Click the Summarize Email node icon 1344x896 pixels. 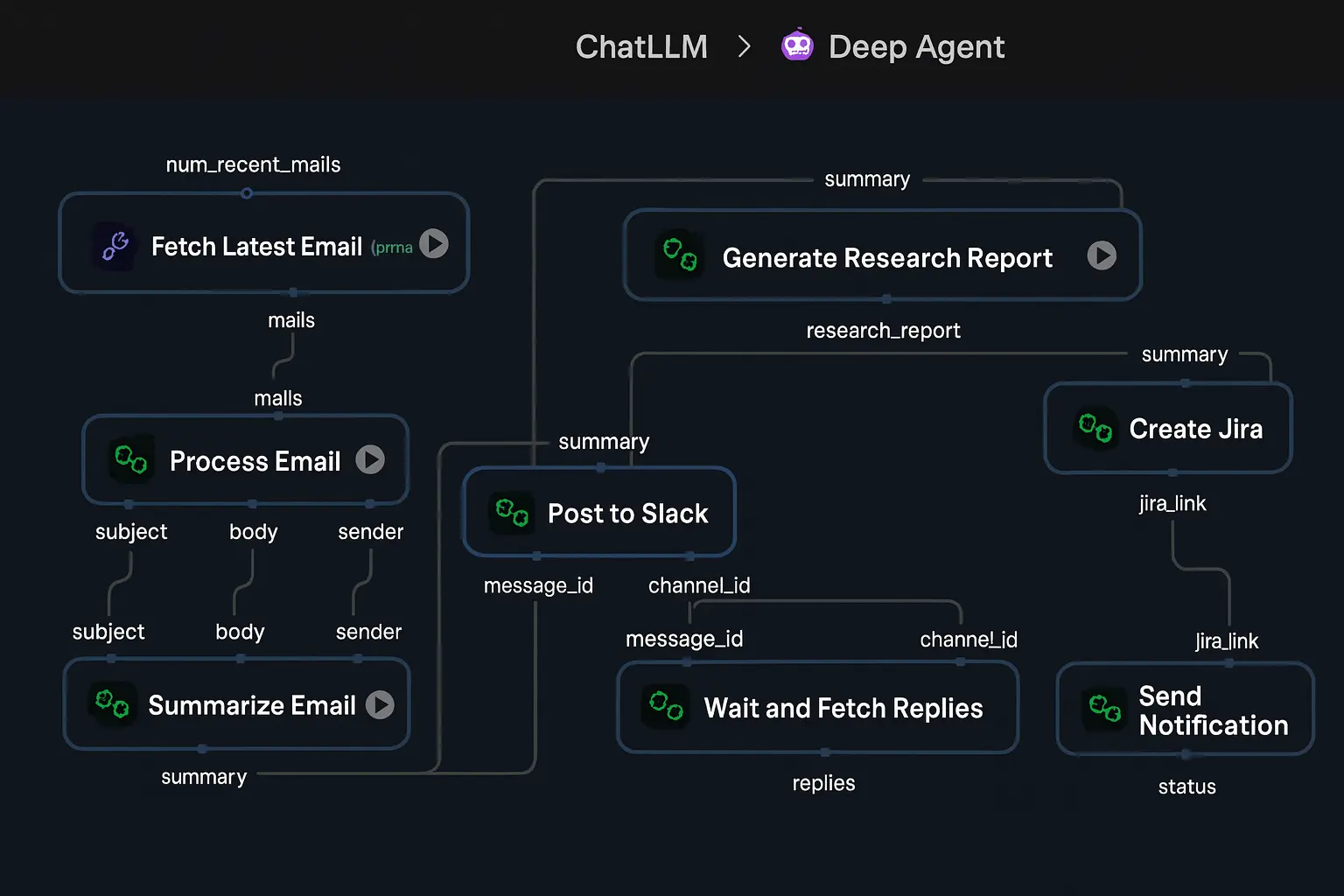[x=112, y=703]
